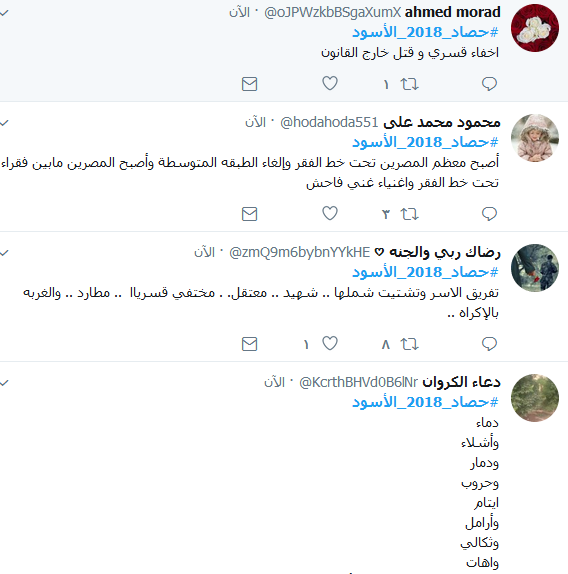Expand options caret on @KcrthBHVd0B6lNr's tweet
568x574 pixels.
[4, 383]
